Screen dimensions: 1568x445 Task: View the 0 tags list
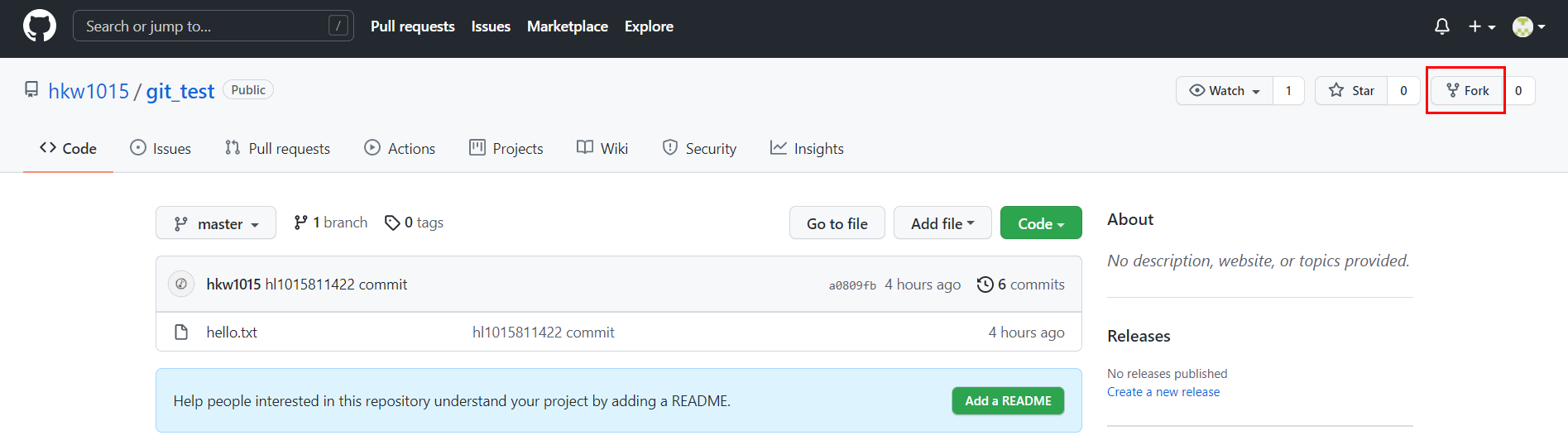click(x=414, y=223)
